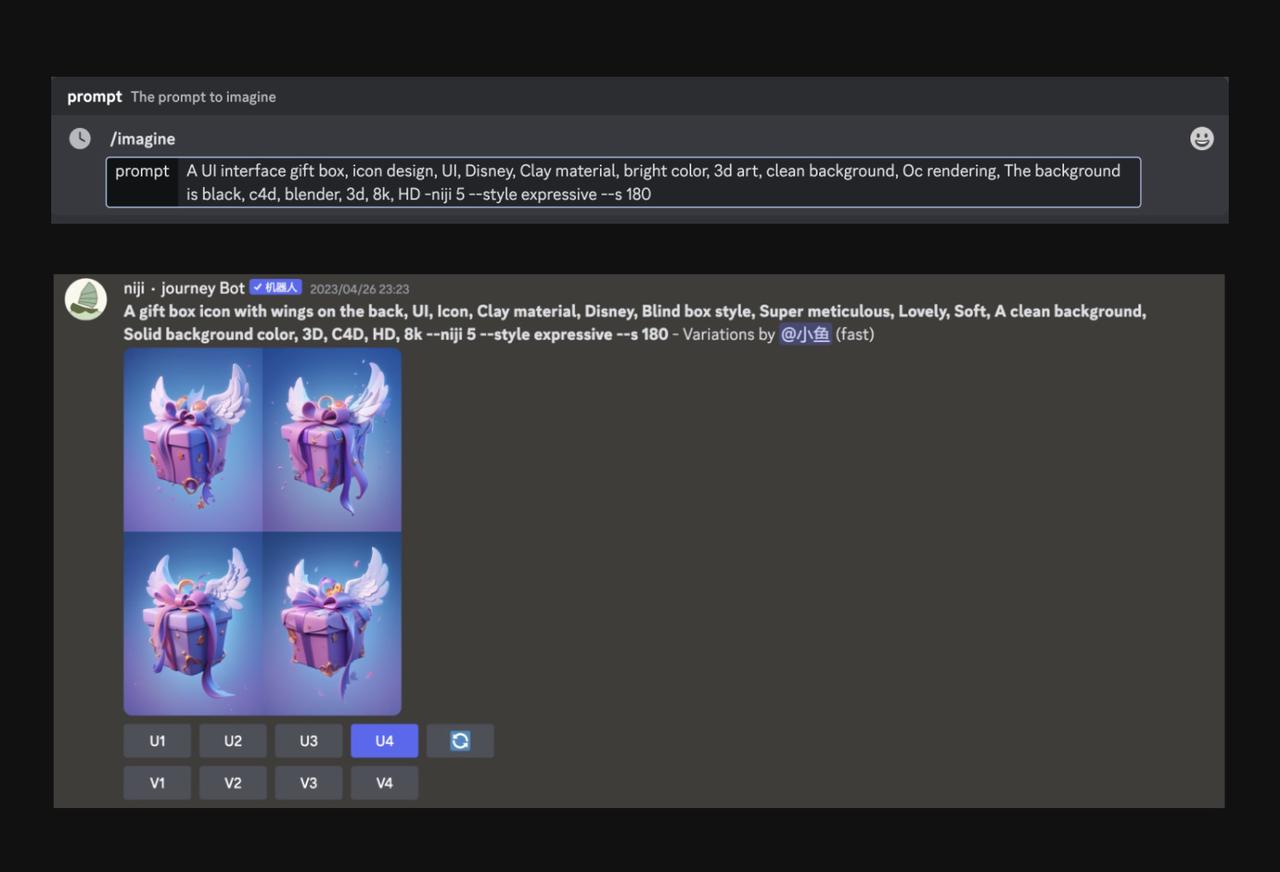Click the @小鱼 user mention
This screenshot has width=1280, height=872.
click(x=805, y=334)
